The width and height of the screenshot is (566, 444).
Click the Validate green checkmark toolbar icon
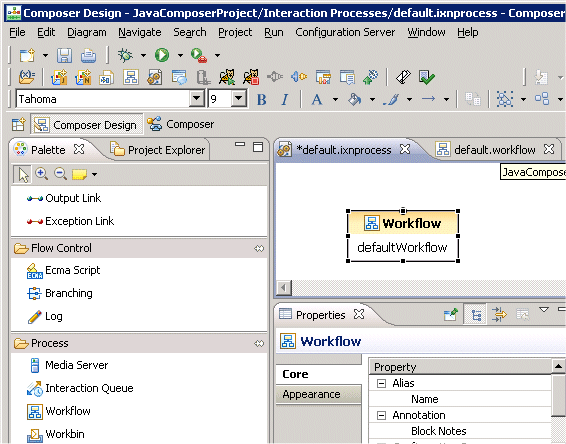[x=427, y=78]
